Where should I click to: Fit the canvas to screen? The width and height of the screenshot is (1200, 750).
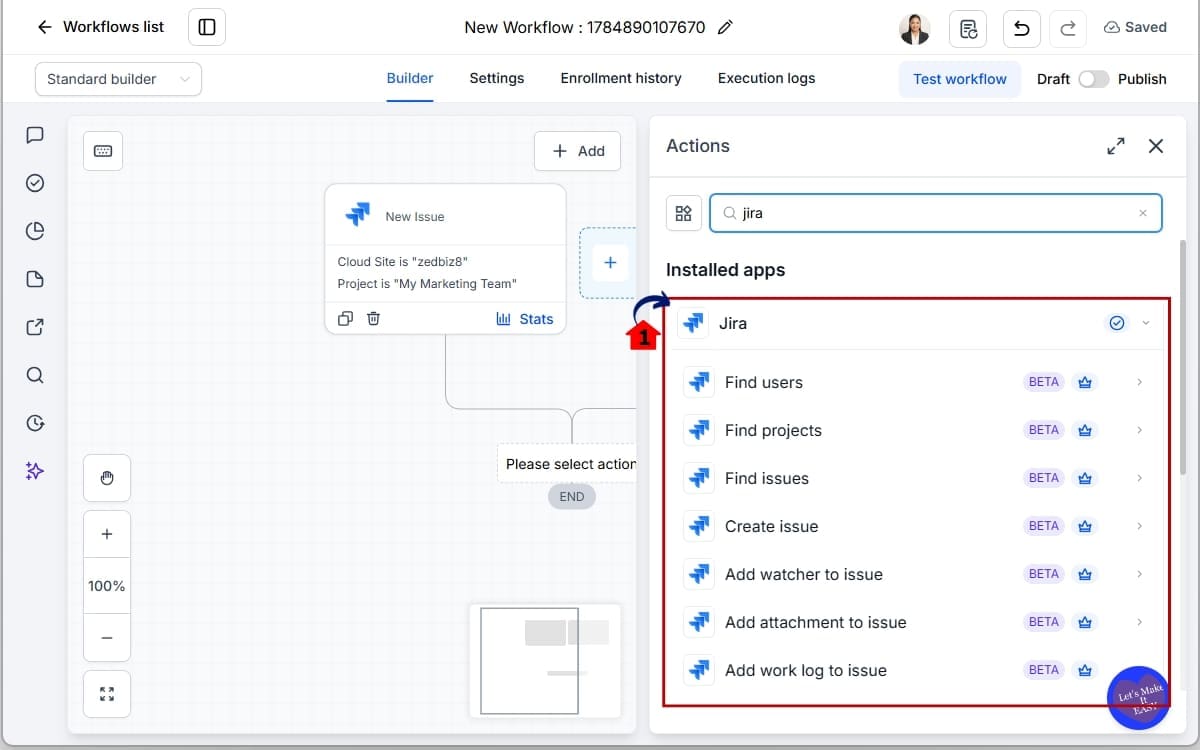(x=107, y=694)
